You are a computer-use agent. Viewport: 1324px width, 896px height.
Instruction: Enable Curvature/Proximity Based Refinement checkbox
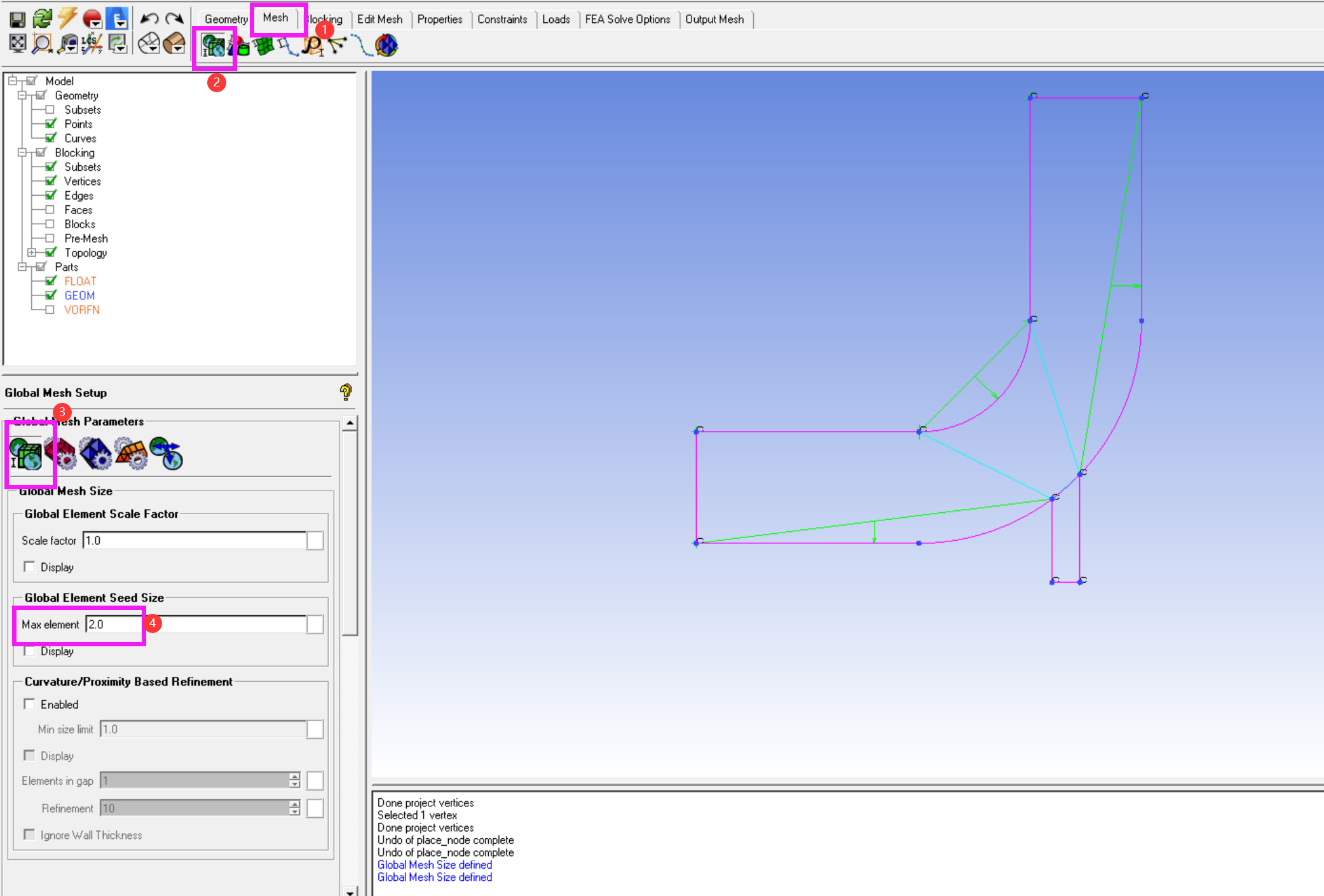coord(29,704)
